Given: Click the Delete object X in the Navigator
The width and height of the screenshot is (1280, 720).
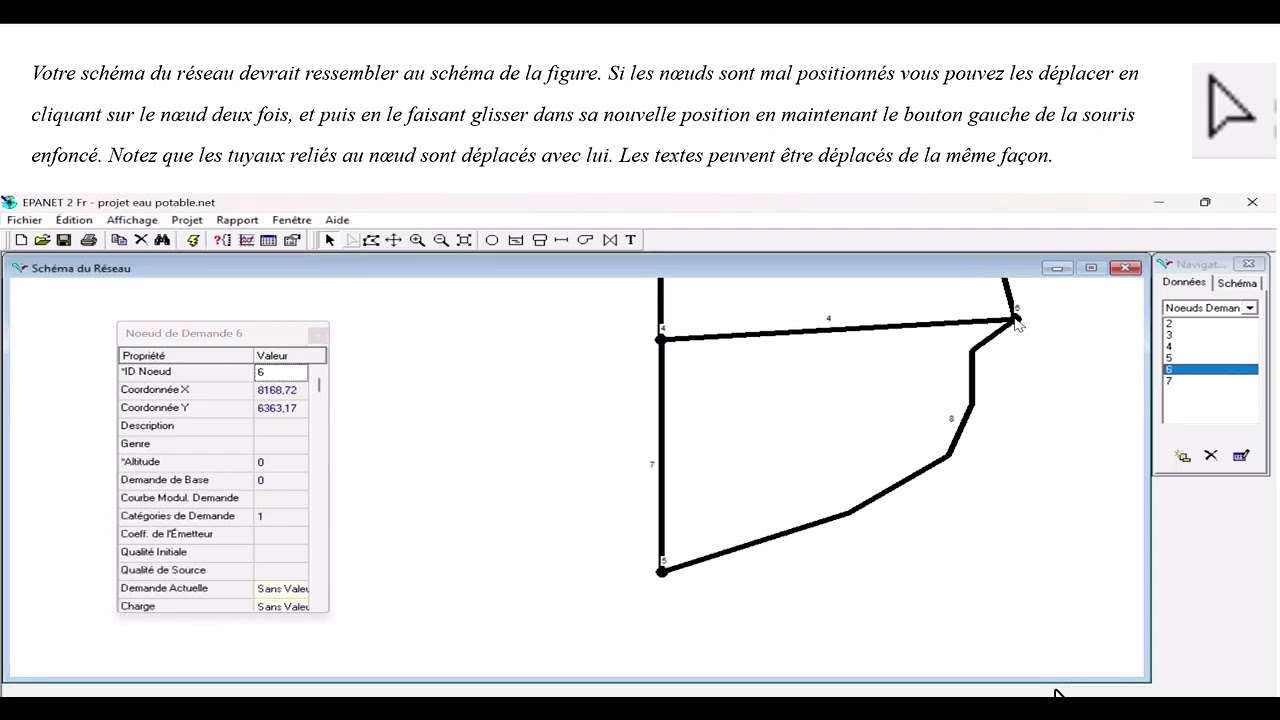Looking at the screenshot, I should click(1211, 456).
